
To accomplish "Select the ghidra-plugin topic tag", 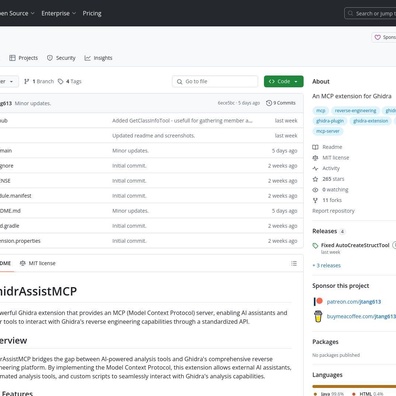I will click(x=330, y=121).
